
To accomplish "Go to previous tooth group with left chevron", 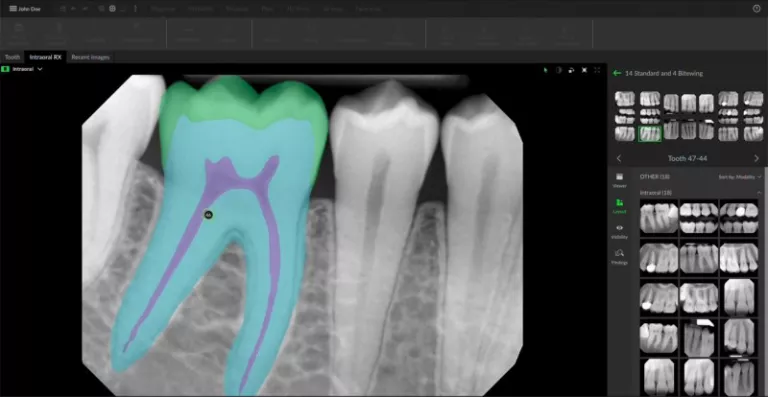I will [619, 158].
